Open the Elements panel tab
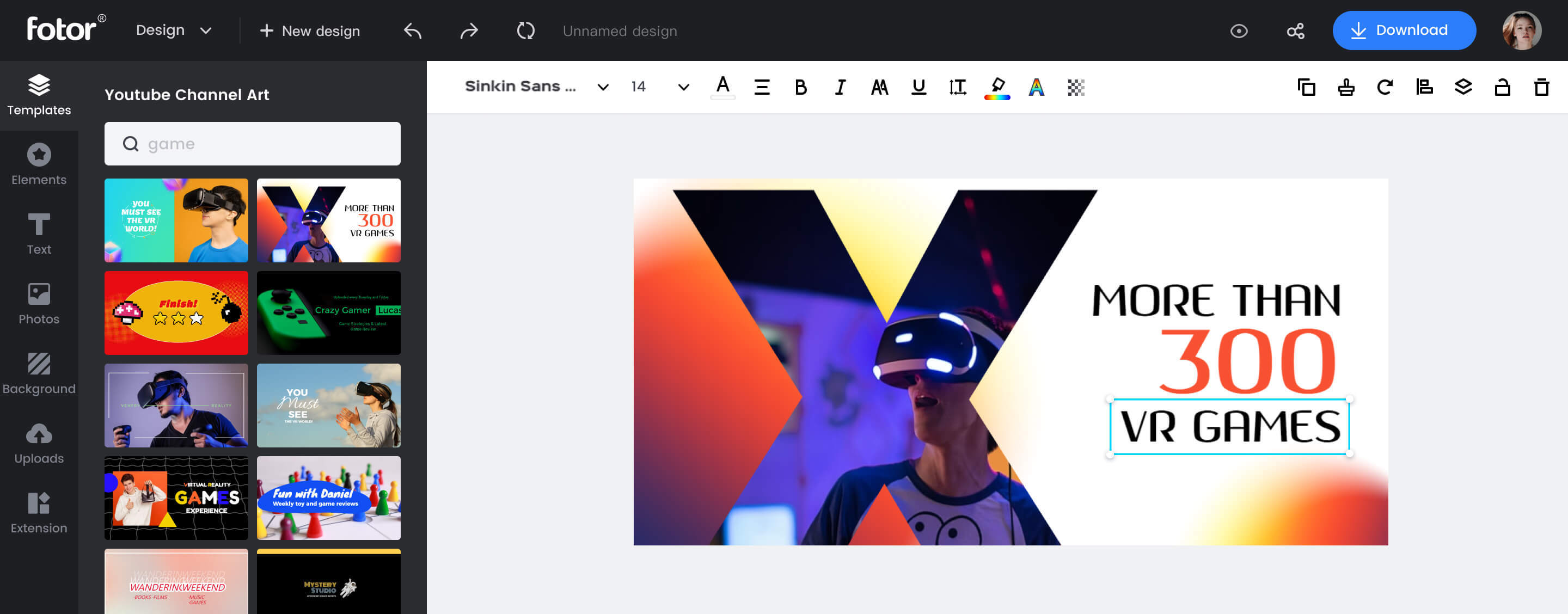1568x614 pixels. coord(39,164)
